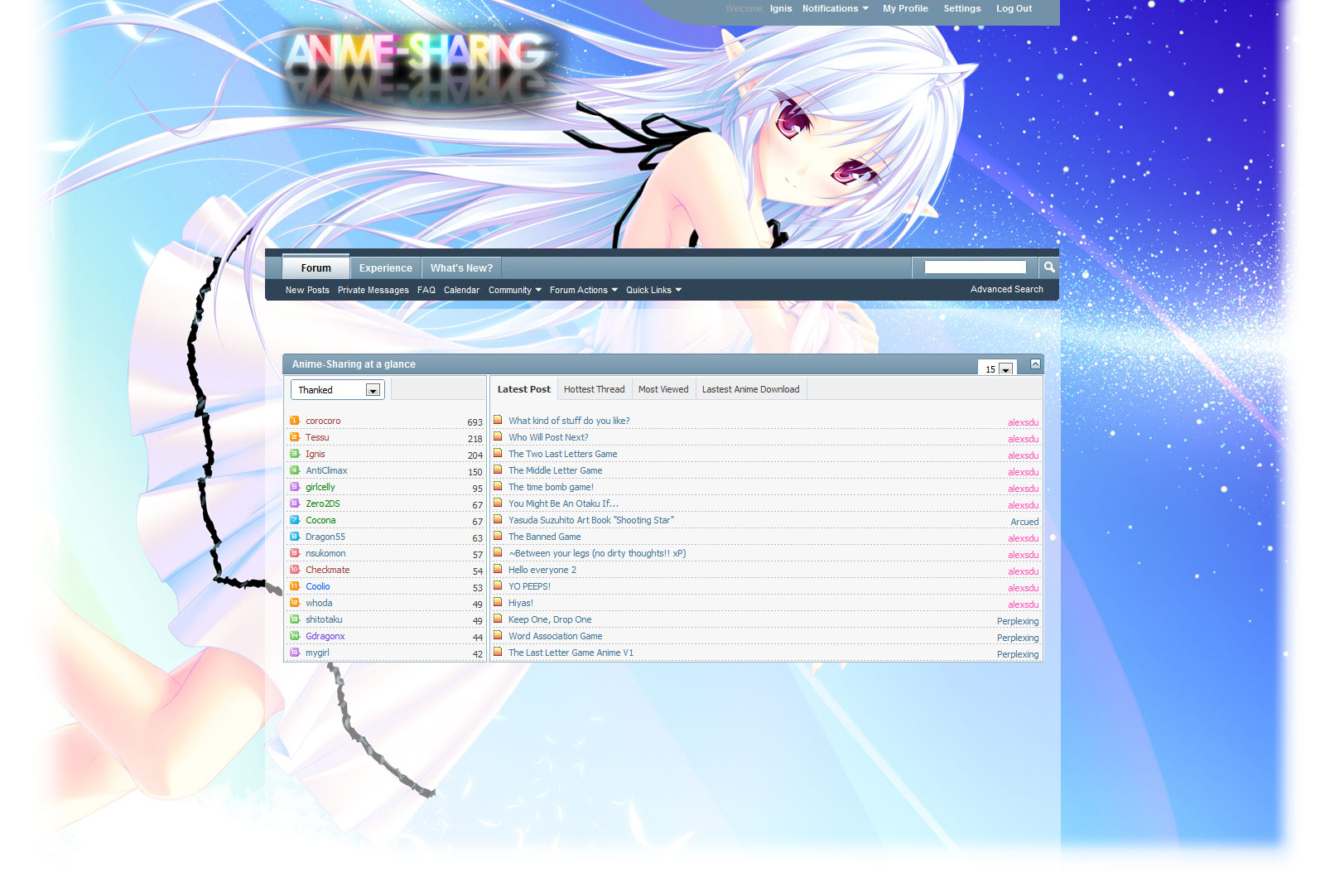
Task: Click Log Out
Action: point(1014,8)
